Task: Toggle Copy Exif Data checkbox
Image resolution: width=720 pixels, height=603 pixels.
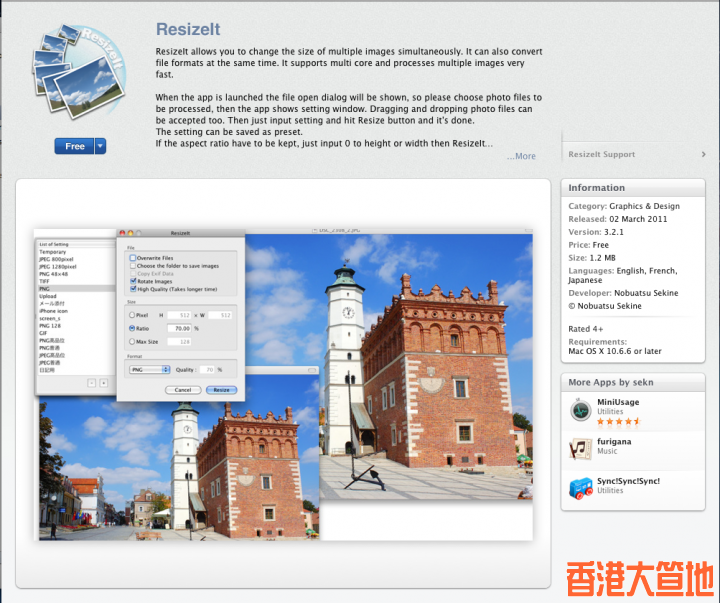Action: tap(133, 273)
